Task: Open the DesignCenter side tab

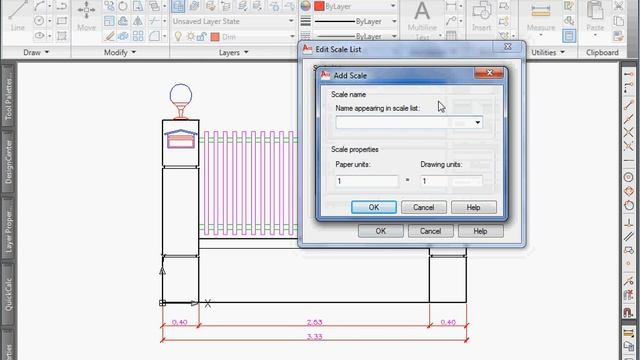Action: 8,162
